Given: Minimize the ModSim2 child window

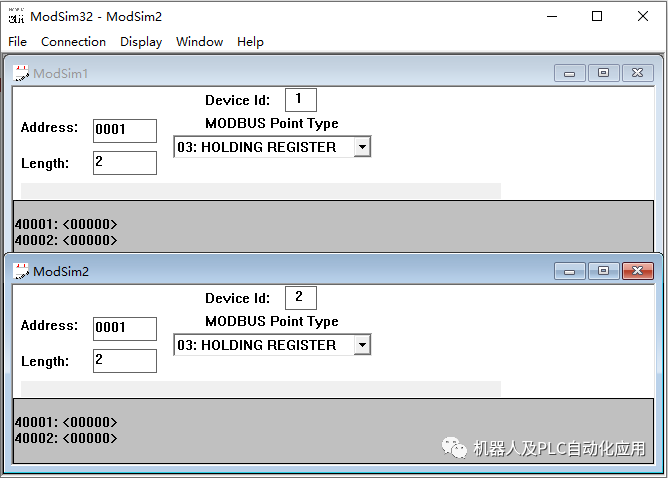Looking at the screenshot, I should 570,271.
